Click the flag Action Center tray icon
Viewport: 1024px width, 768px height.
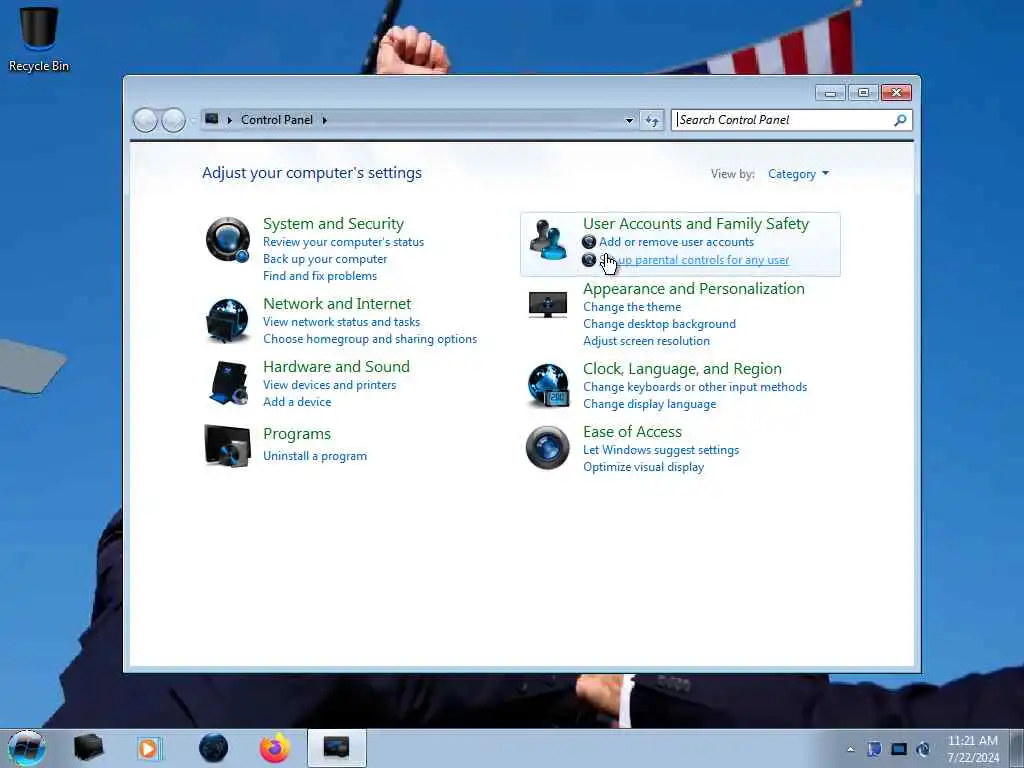coord(874,749)
